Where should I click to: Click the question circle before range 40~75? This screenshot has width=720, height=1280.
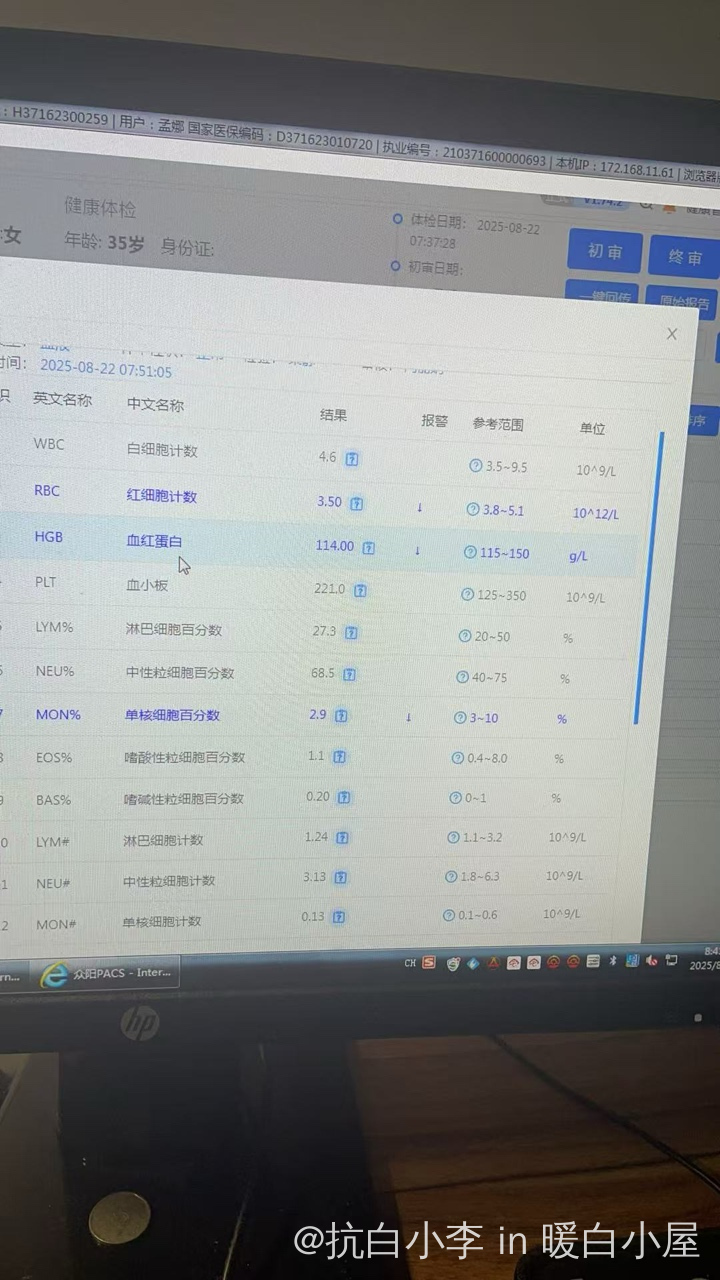(x=462, y=677)
